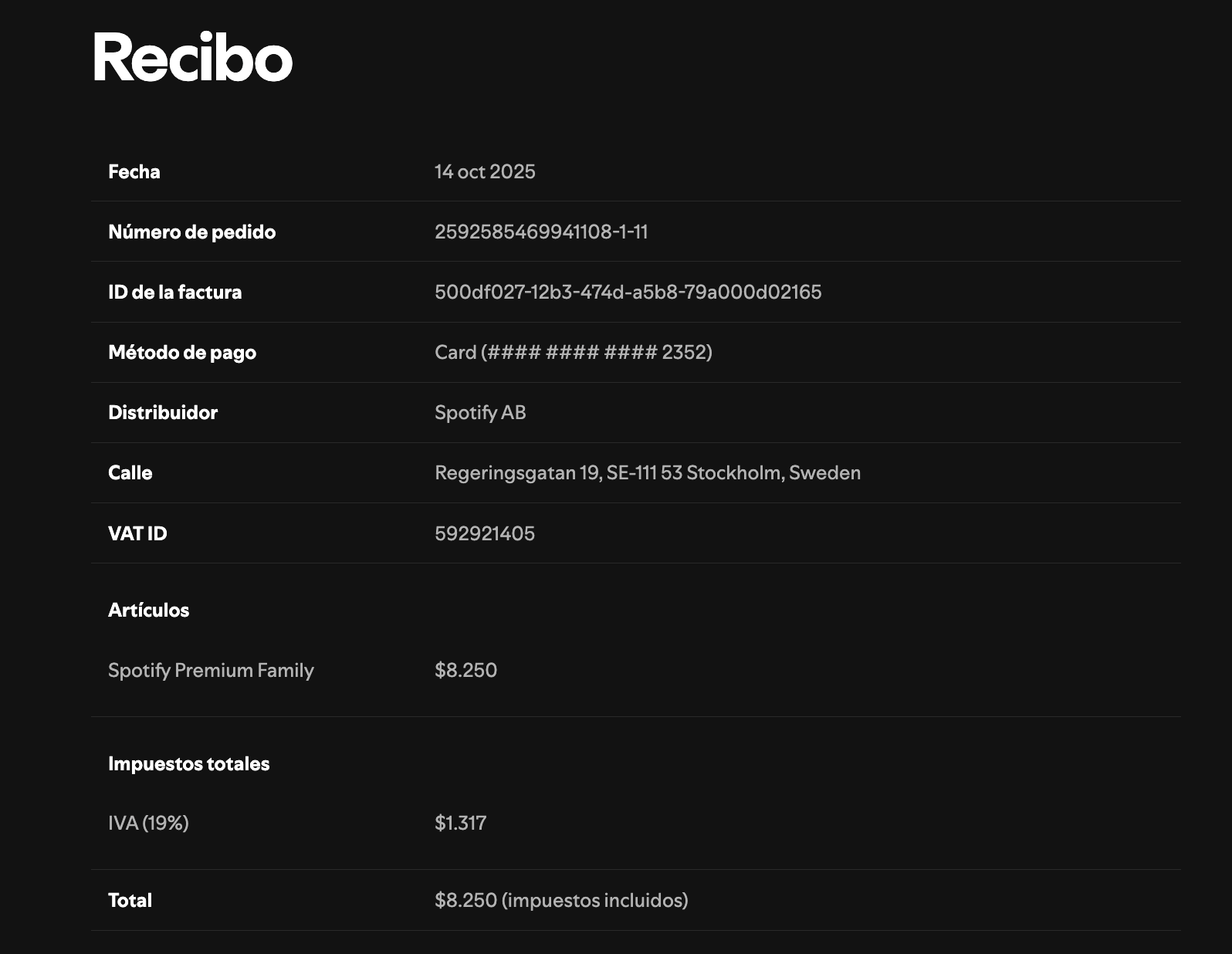
Task: Click the VAT ID number 592921405
Action: point(485,533)
